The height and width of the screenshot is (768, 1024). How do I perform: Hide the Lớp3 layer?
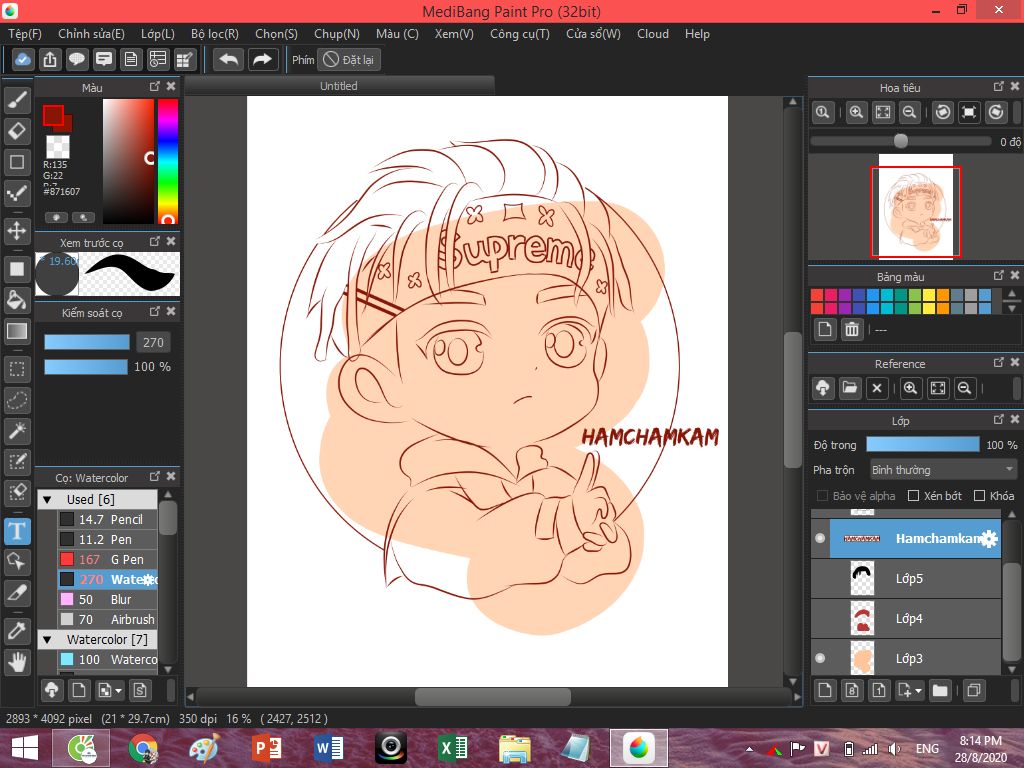click(x=820, y=658)
